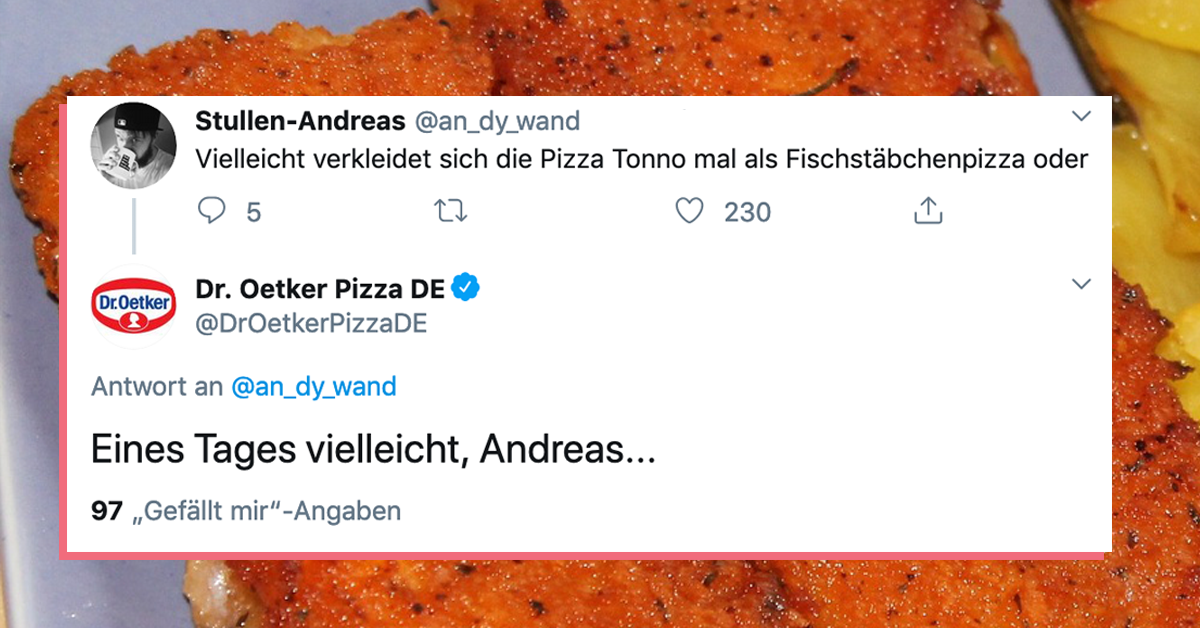
Task: Click the "Antwort an" label
Action: [156, 387]
